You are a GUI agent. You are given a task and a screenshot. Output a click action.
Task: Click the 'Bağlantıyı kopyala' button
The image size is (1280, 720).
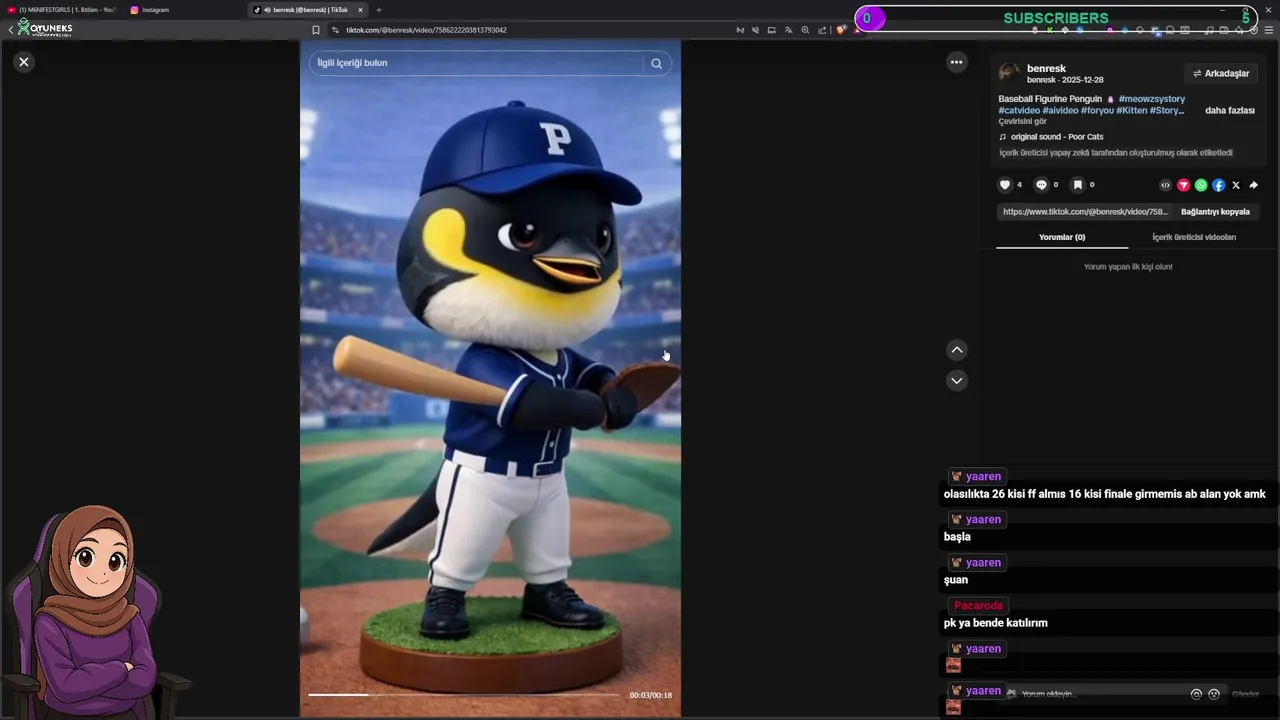click(1215, 212)
